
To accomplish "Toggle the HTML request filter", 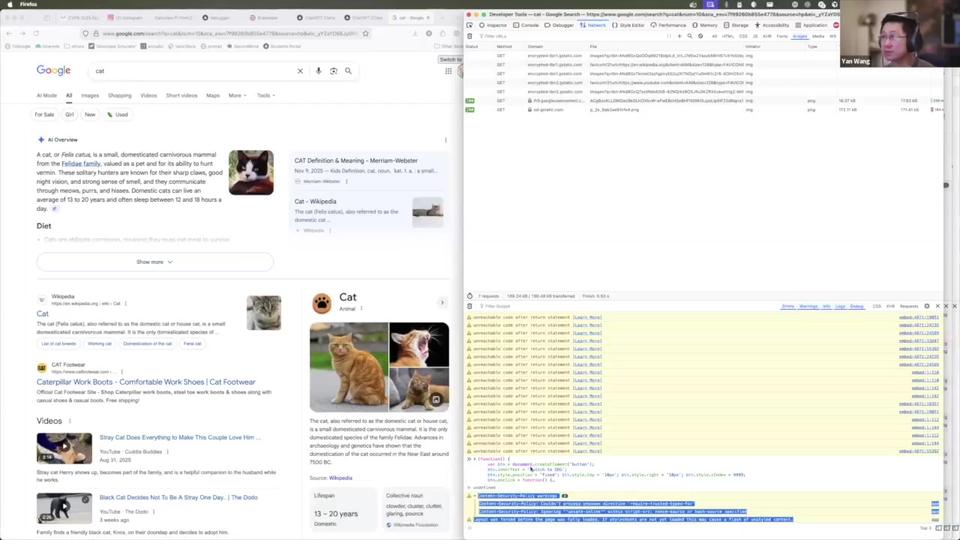I will pos(728,36).
